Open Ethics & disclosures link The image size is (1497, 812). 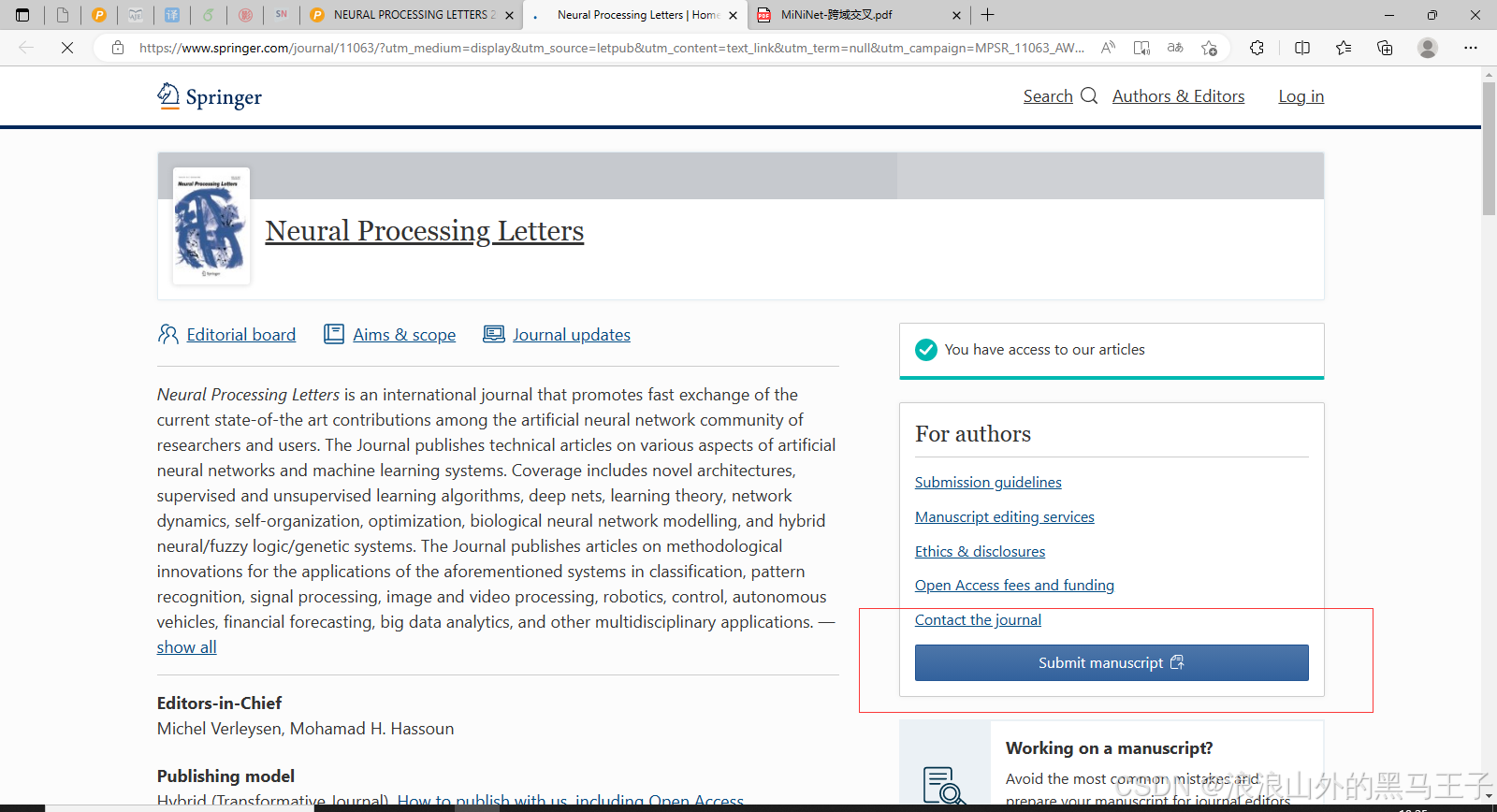980,552
